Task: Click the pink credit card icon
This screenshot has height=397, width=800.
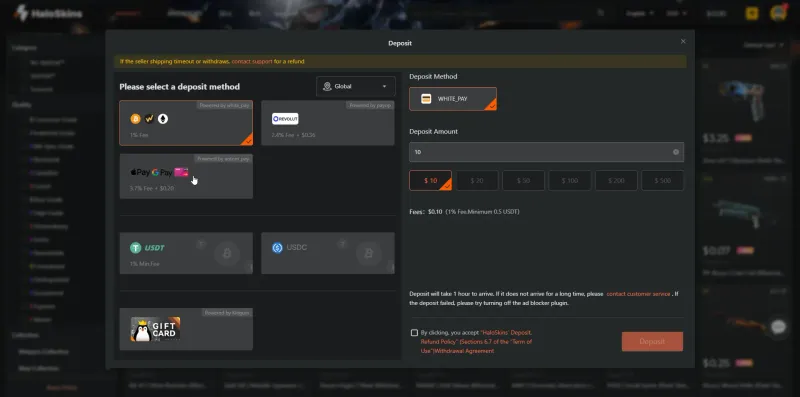Action: click(181, 172)
